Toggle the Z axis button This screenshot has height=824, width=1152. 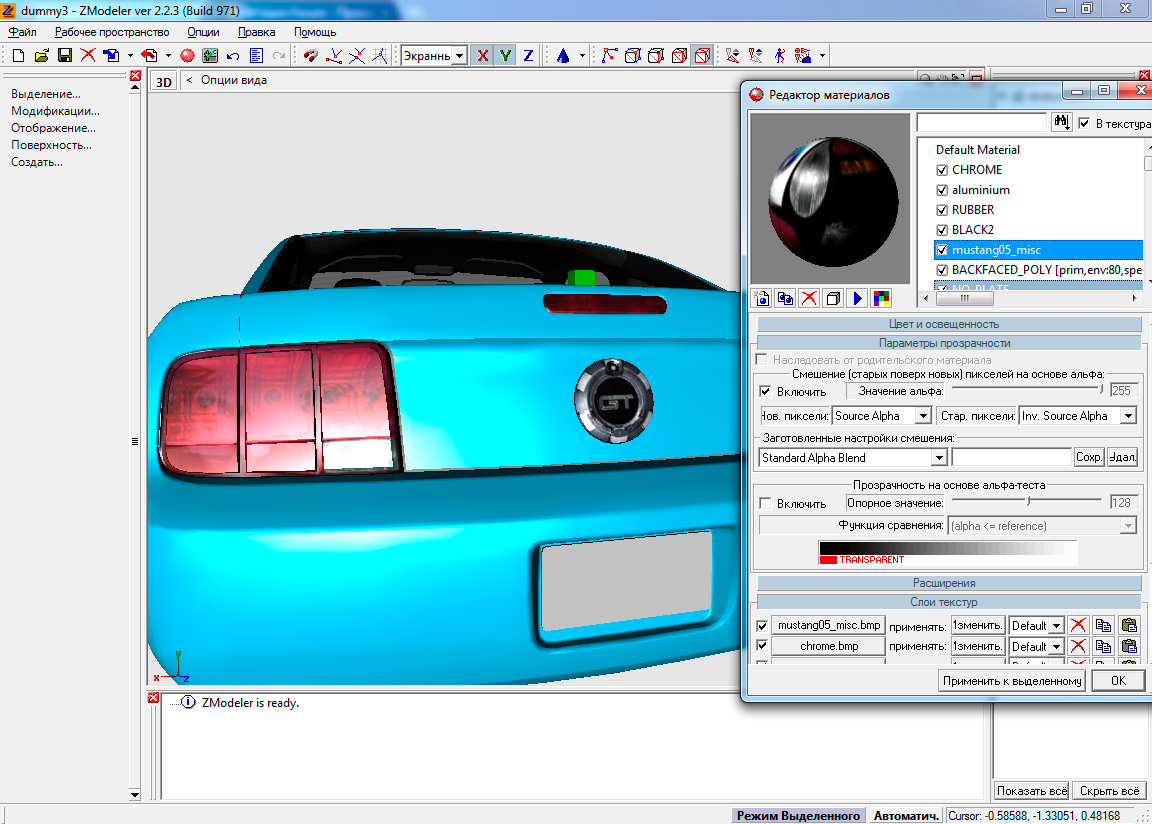[x=528, y=56]
